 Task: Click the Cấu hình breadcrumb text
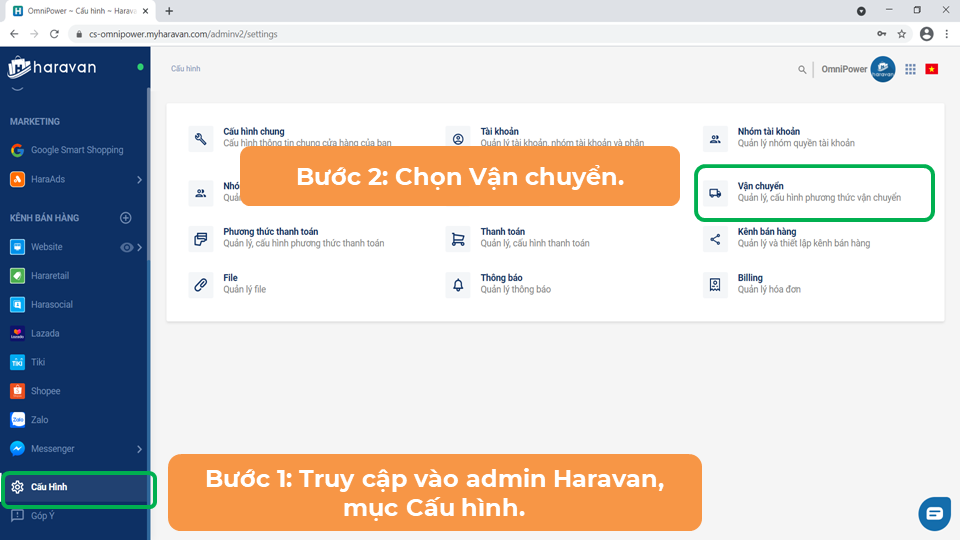[x=186, y=69]
